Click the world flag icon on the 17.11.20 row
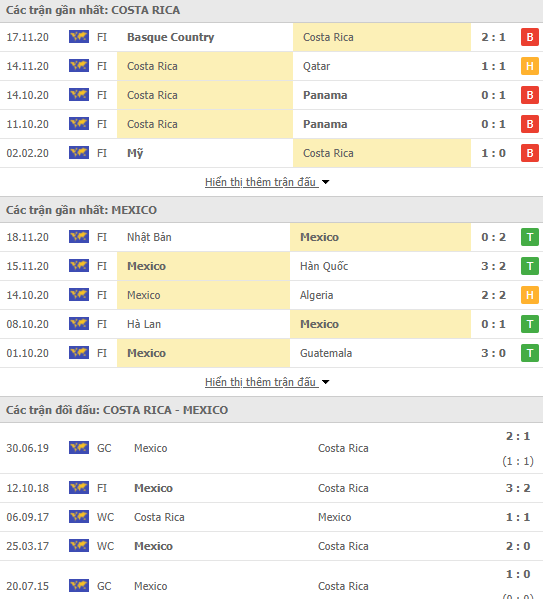The image size is (543, 599). point(79,37)
